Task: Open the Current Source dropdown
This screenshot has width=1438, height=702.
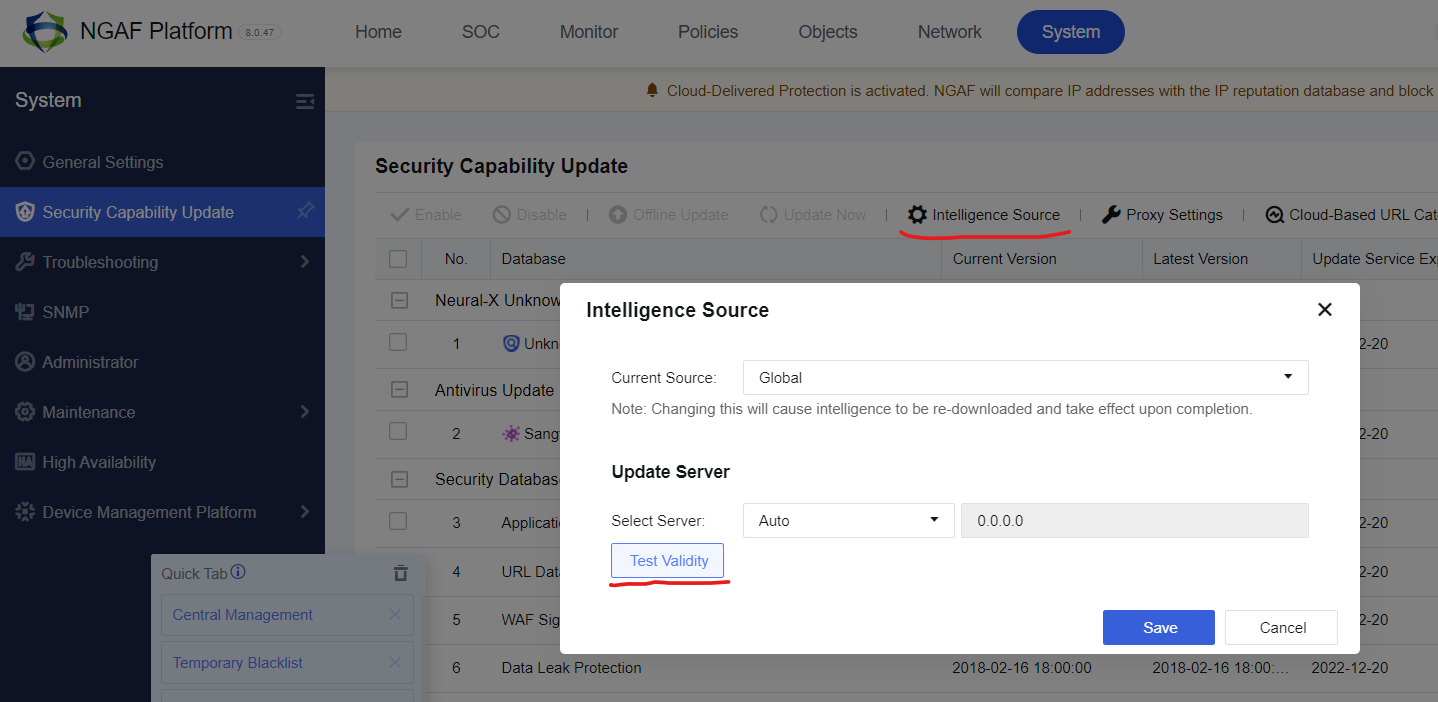Action: [x=1025, y=378]
